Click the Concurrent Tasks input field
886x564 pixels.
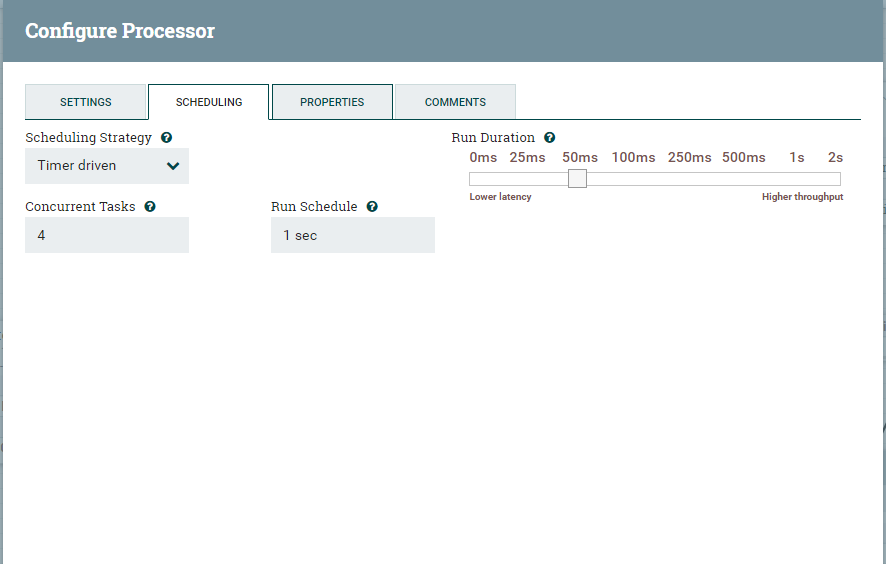(107, 235)
